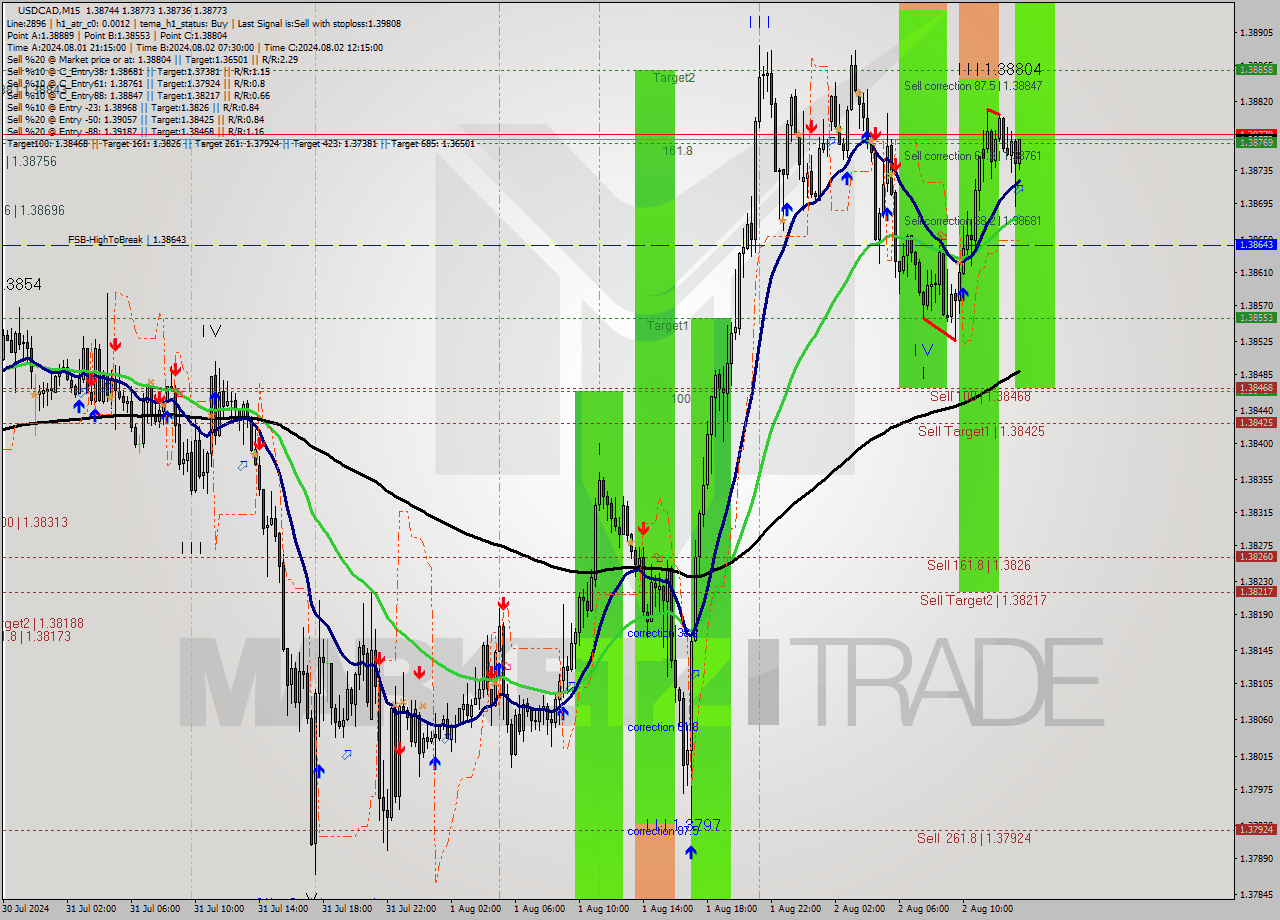The image size is (1280, 920).
Task: Click the red 1.38260 price axis tag
Action: coord(1256,557)
